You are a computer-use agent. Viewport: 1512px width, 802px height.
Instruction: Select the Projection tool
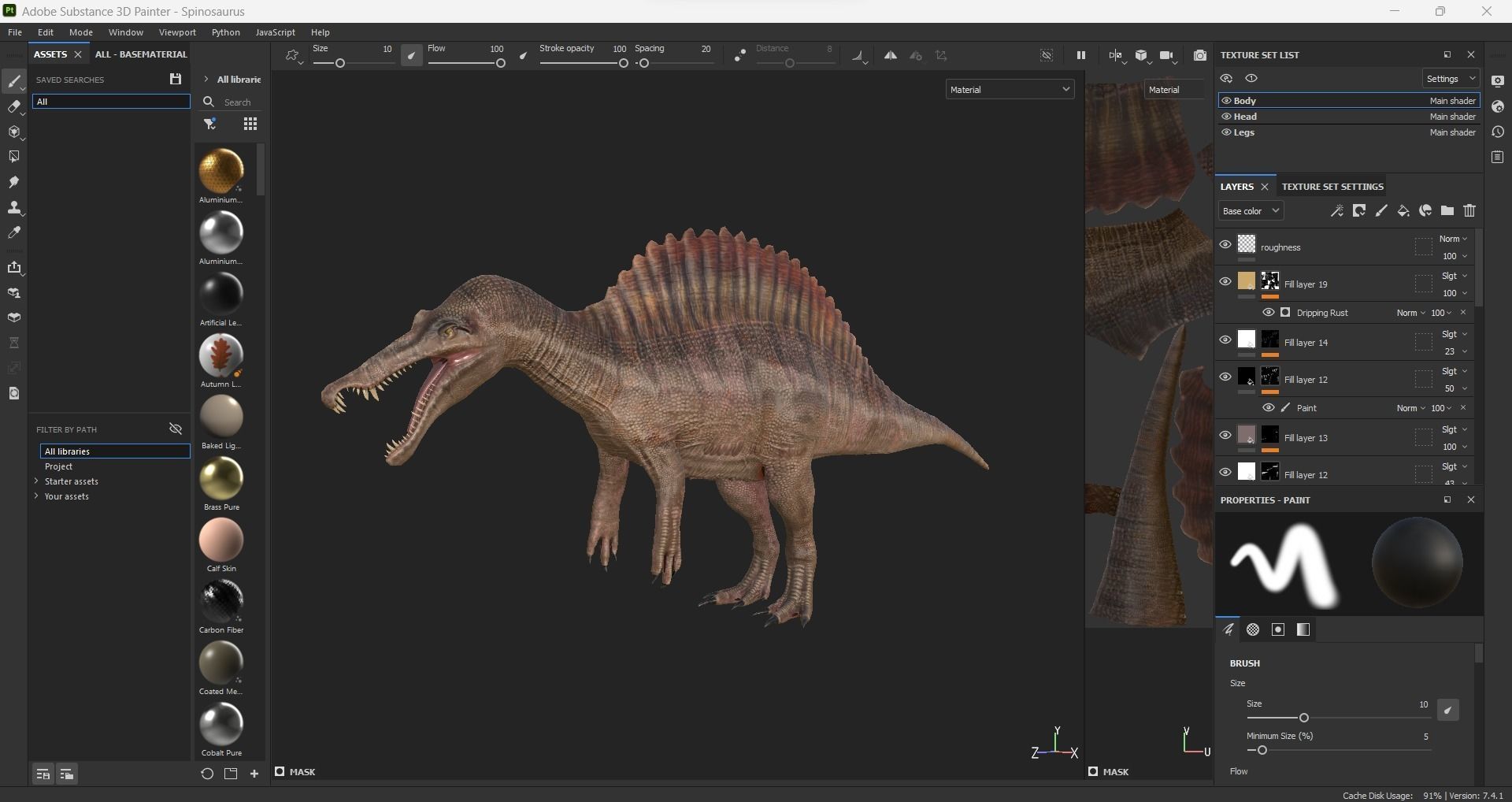point(14,132)
